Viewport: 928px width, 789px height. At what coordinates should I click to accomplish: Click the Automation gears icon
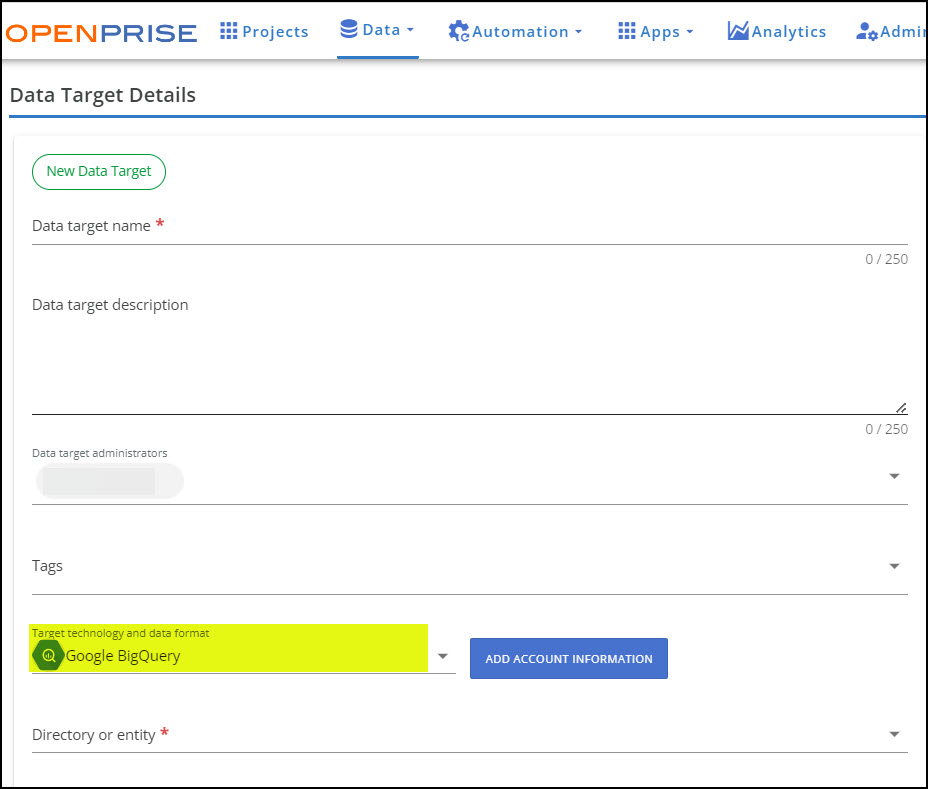[x=459, y=31]
